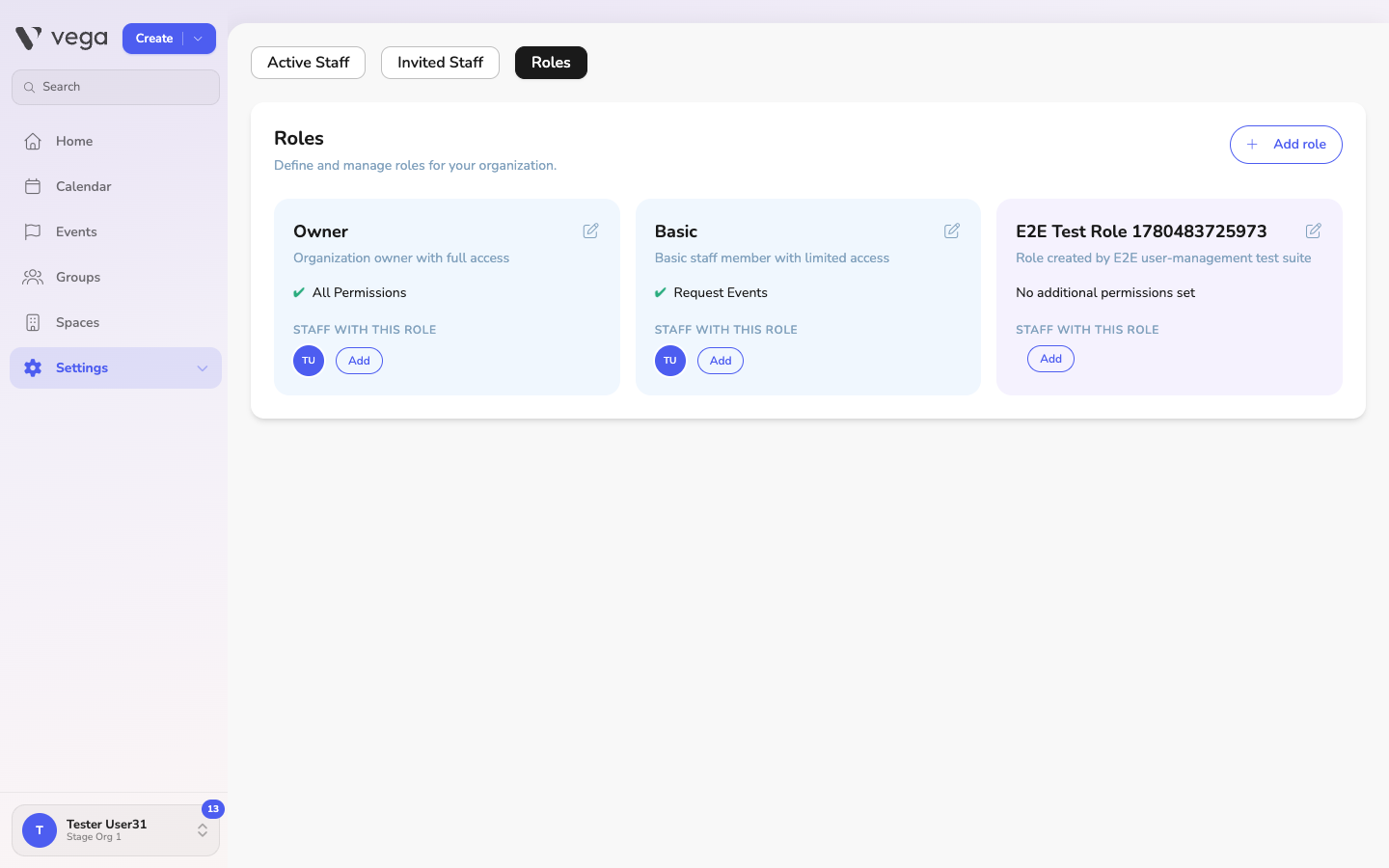
Task: Click the Vega logo
Action: (62, 39)
